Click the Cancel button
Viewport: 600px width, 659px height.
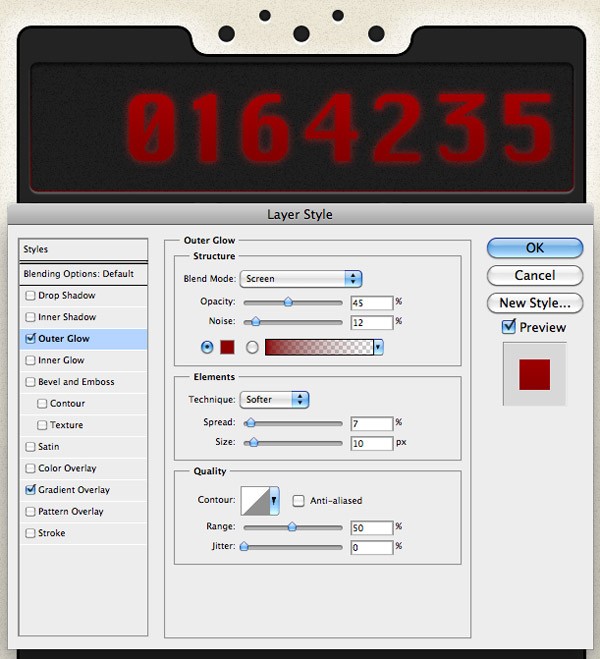(x=535, y=275)
